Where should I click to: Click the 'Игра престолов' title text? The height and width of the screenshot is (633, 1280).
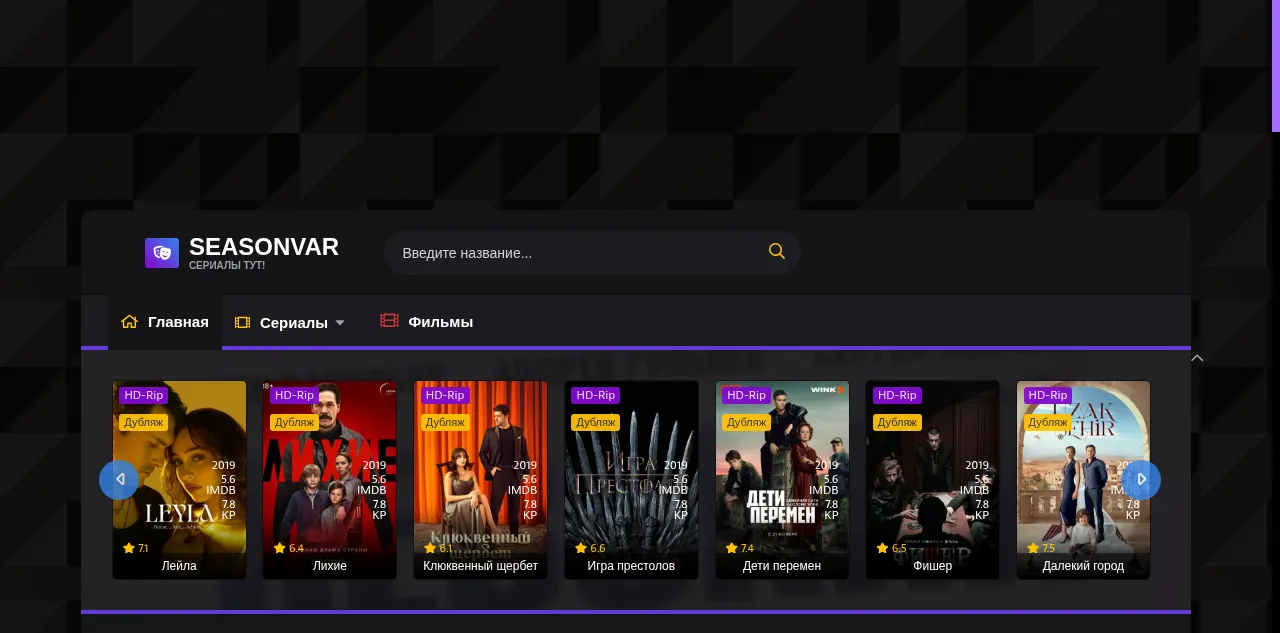(632, 566)
